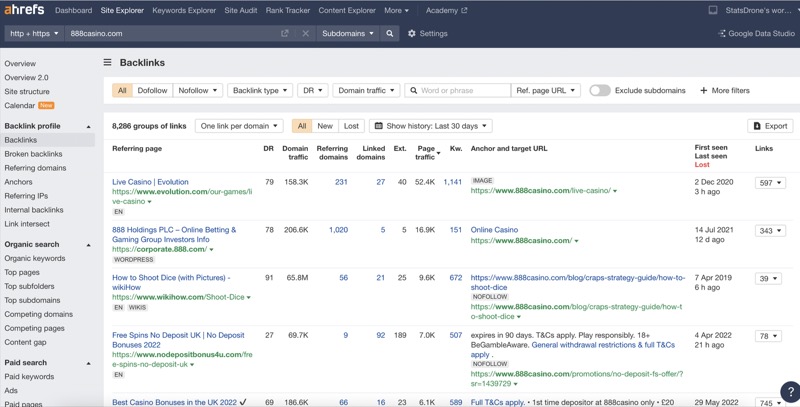Click the Online Casino anchor link
Image resolution: width=800 pixels, height=407 pixels.
[x=494, y=230]
